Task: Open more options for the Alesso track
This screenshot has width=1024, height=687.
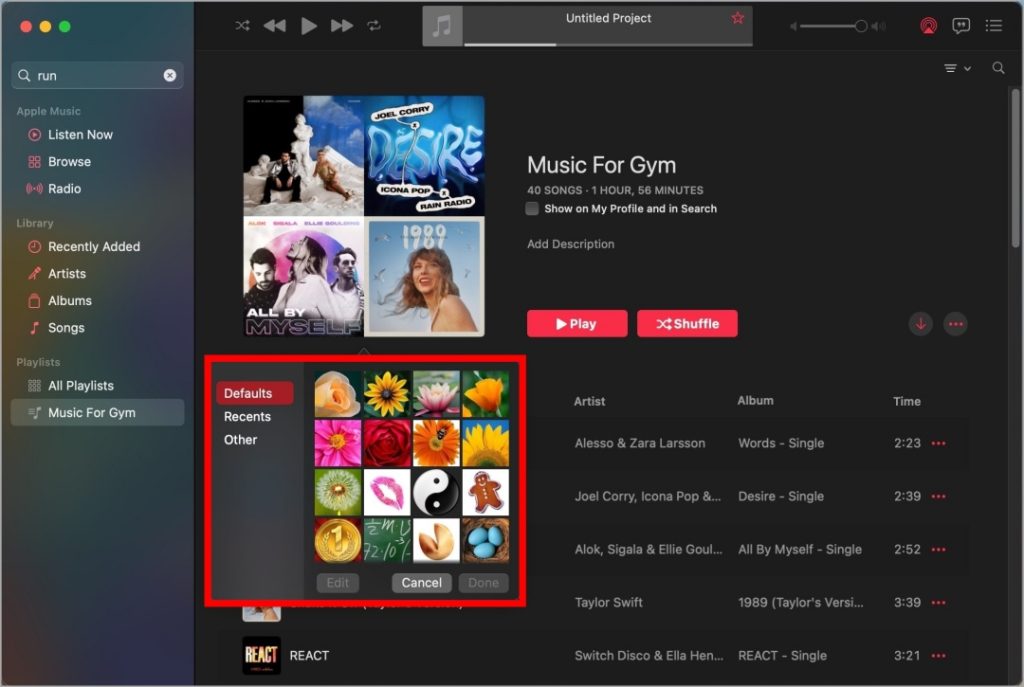Action: click(x=938, y=444)
